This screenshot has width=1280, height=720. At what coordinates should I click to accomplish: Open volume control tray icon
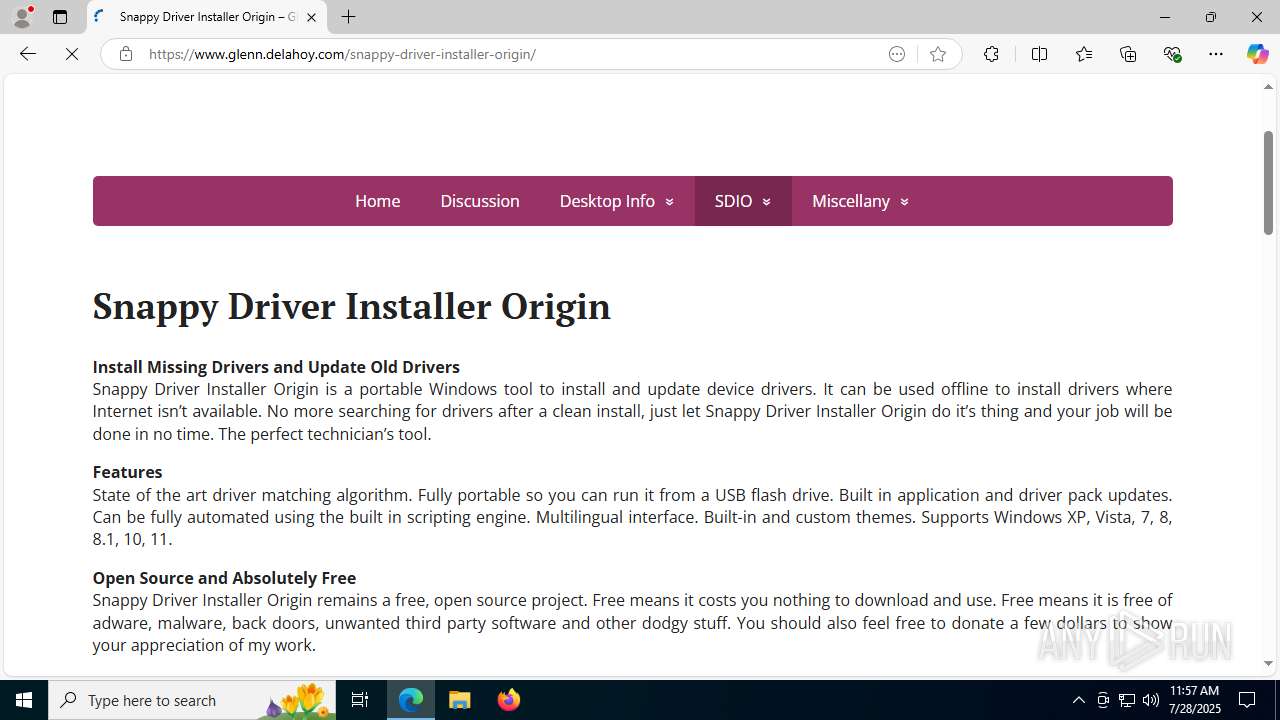tap(1151, 700)
